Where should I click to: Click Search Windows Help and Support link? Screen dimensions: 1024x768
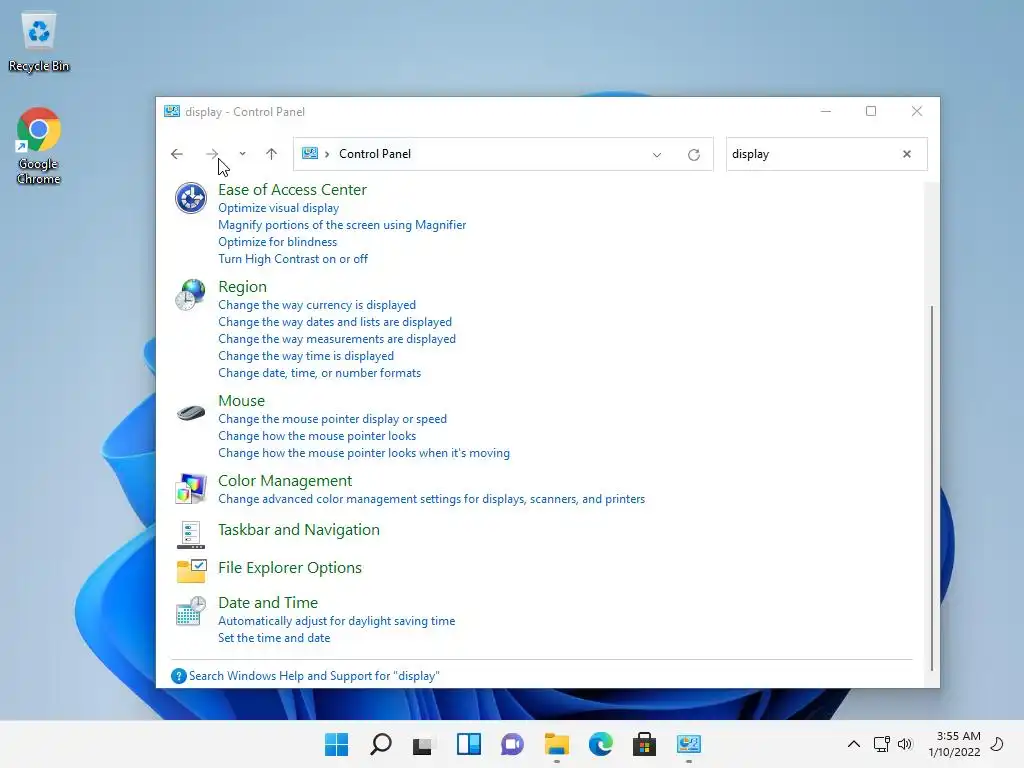click(314, 676)
